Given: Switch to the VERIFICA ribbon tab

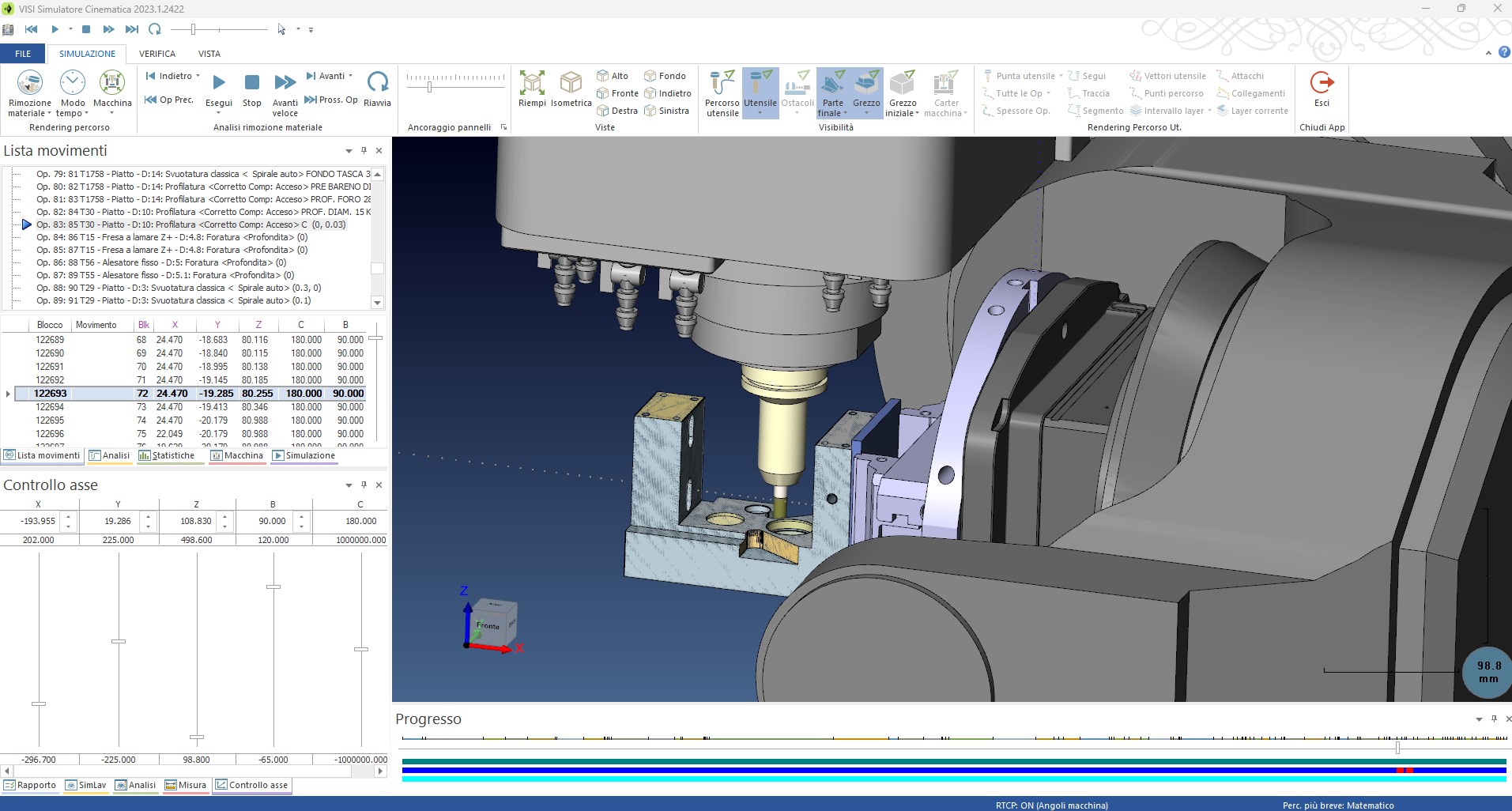Looking at the screenshot, I should point(157,54).
